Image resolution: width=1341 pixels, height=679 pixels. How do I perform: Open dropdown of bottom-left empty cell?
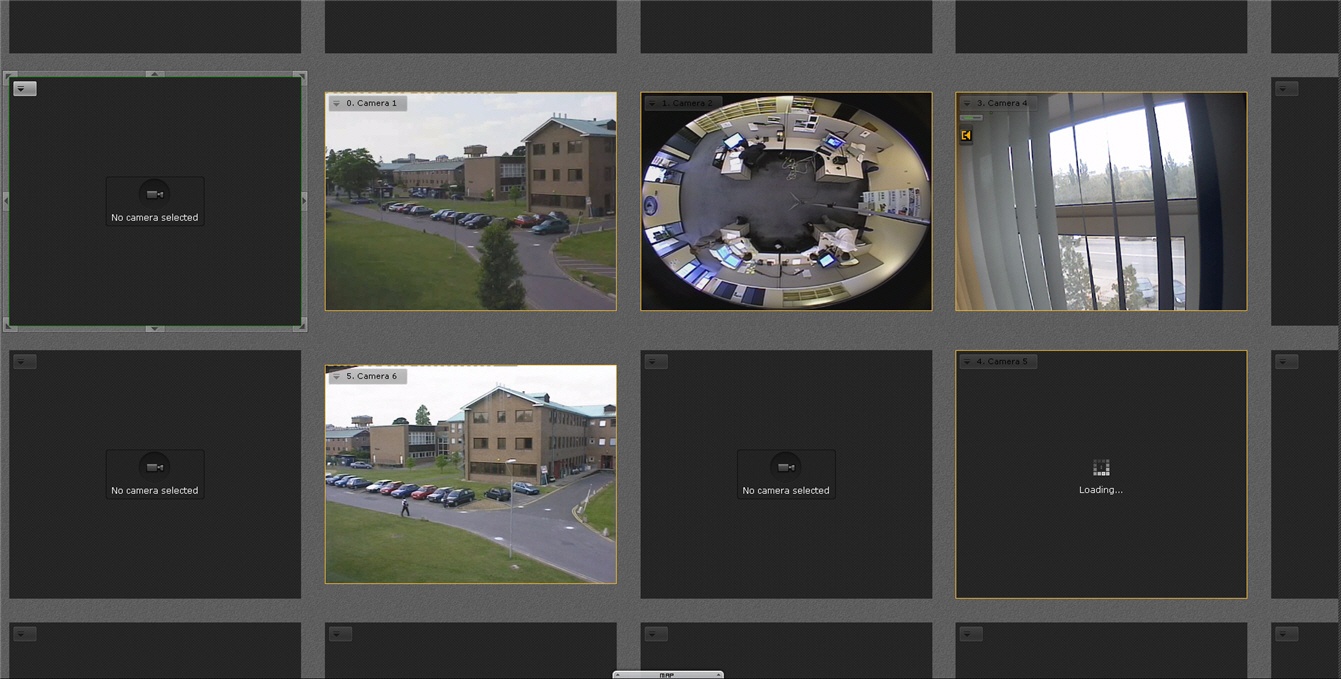point(25,633)
